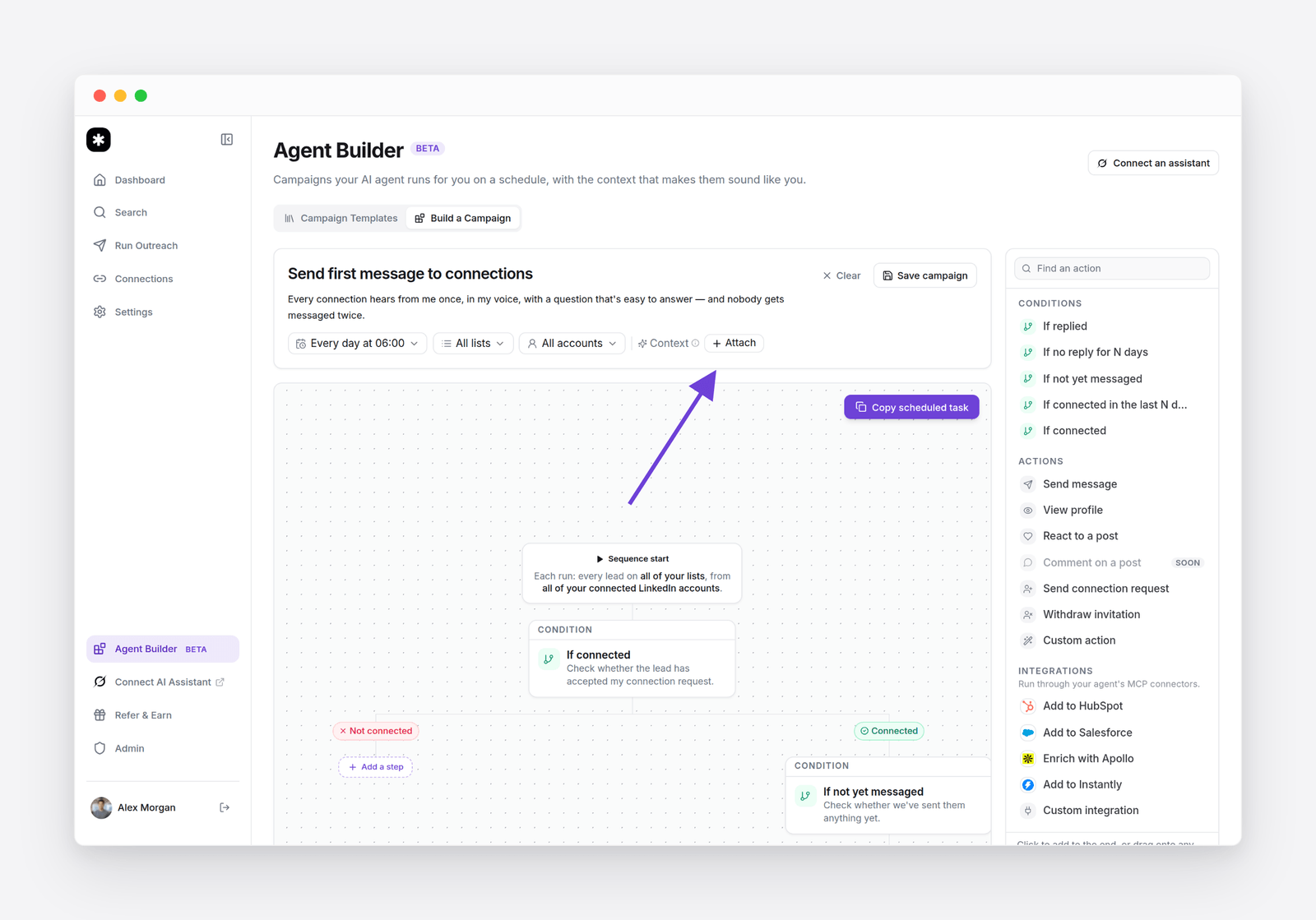Click the Context info icon
Image resolution: width=1316 pixels, height=920 pixels.
click(x=696, y=344)
